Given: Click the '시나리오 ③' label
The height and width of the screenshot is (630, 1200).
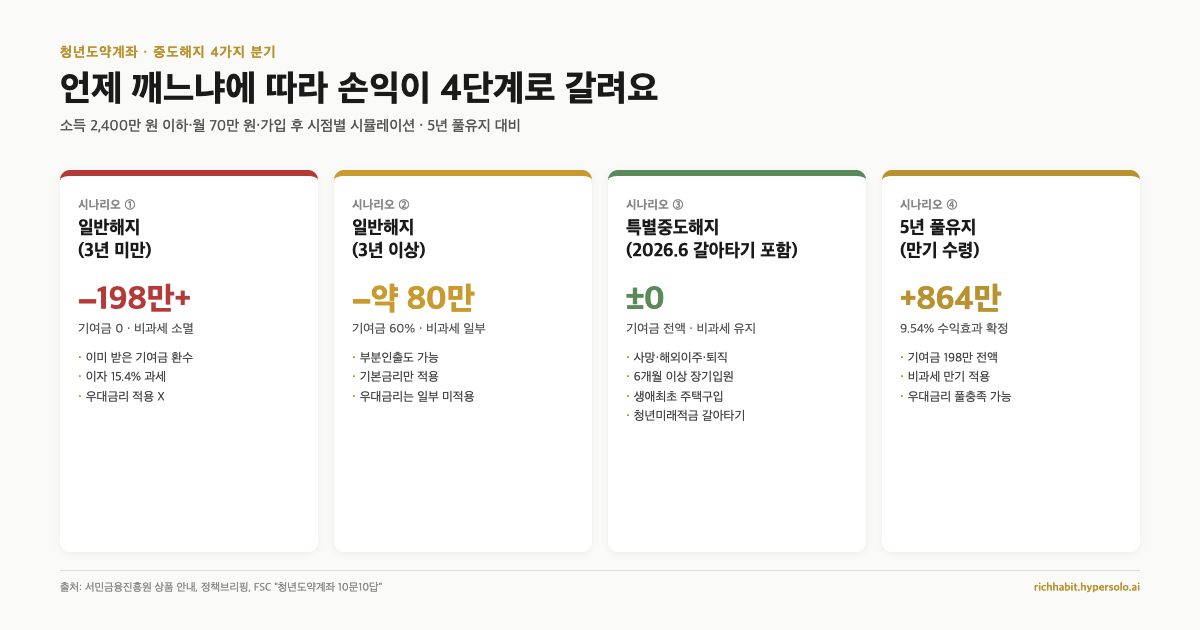Looking at the screenshot, I should pos(655,204).
